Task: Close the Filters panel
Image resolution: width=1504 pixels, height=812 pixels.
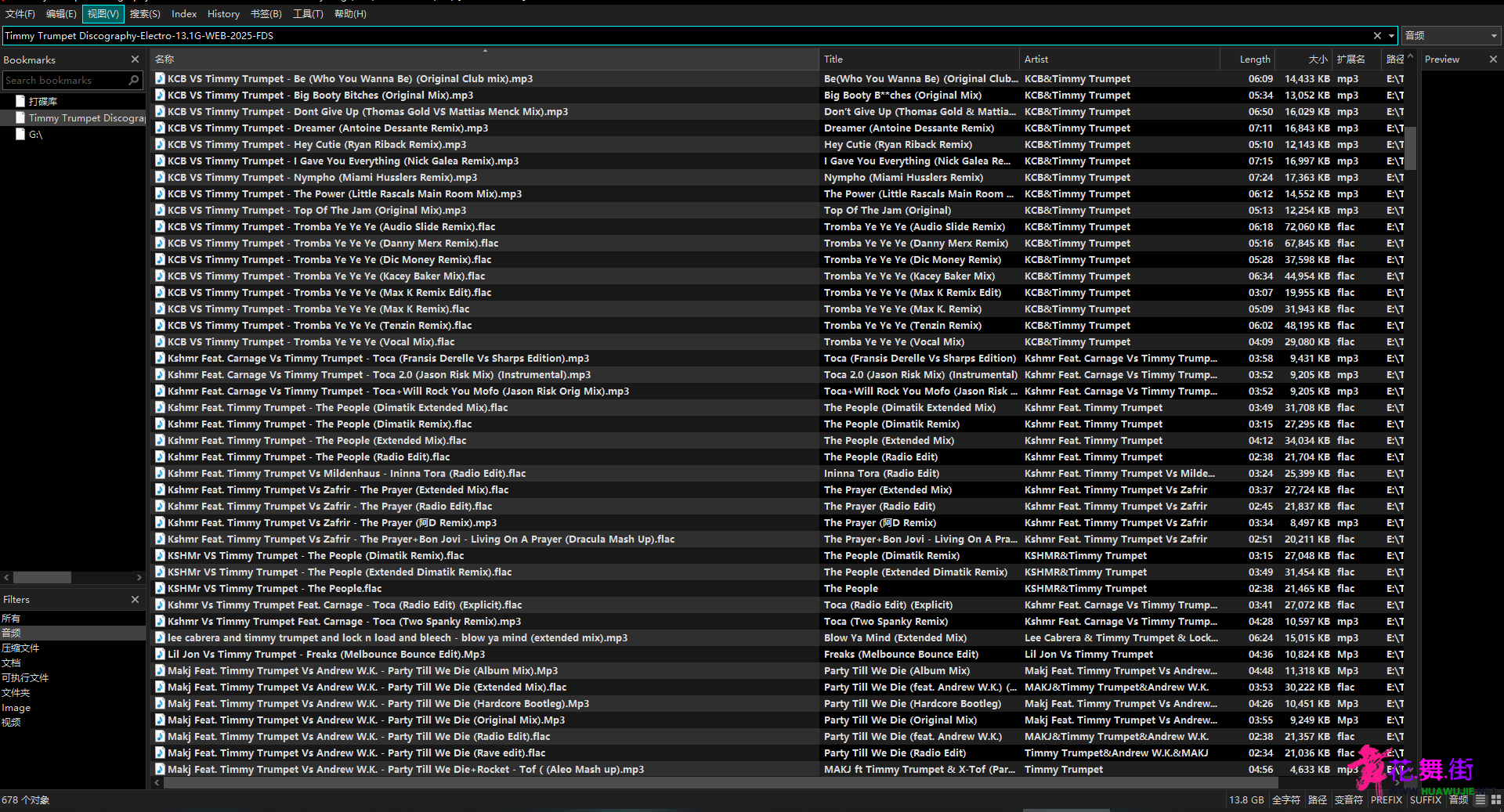Action: click(135, 599)
